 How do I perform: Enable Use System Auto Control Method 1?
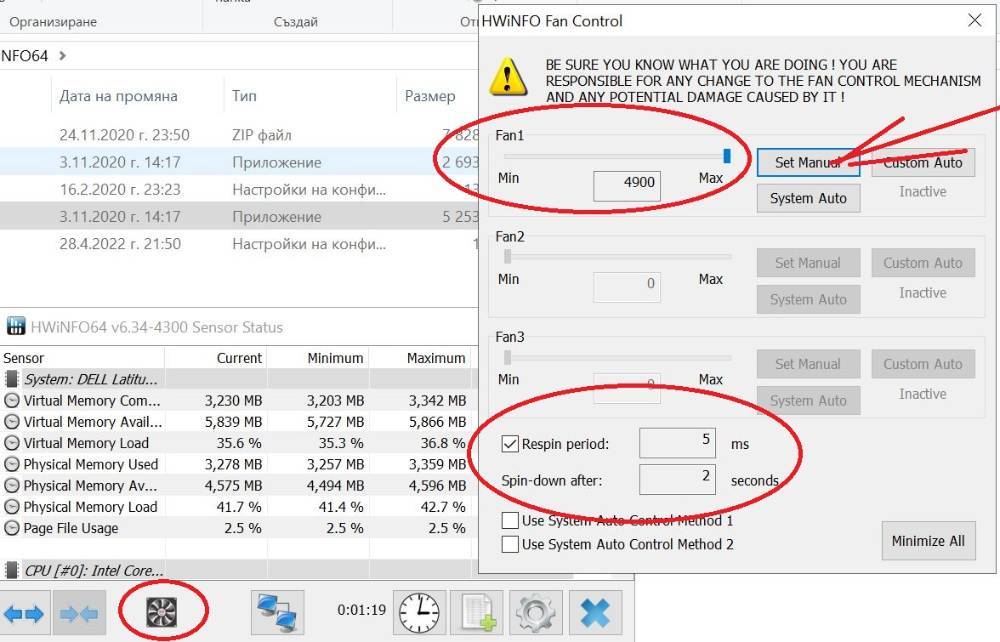click(x=510, y=520)
